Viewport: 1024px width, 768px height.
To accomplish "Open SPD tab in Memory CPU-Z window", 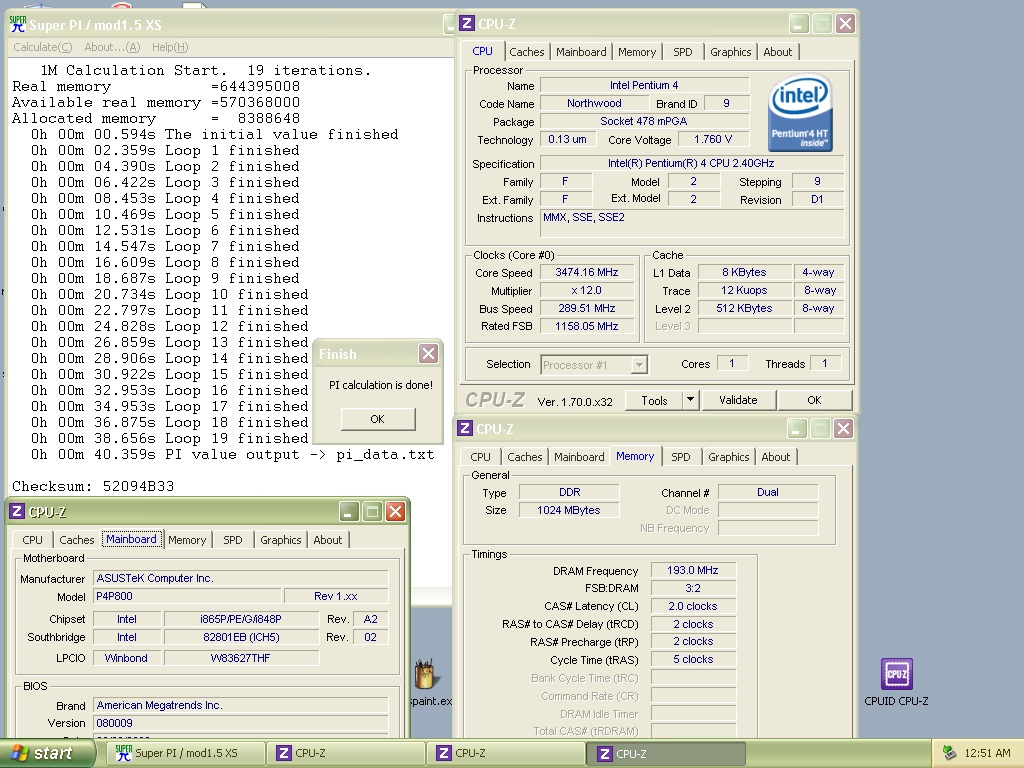I will click(680, 457).
